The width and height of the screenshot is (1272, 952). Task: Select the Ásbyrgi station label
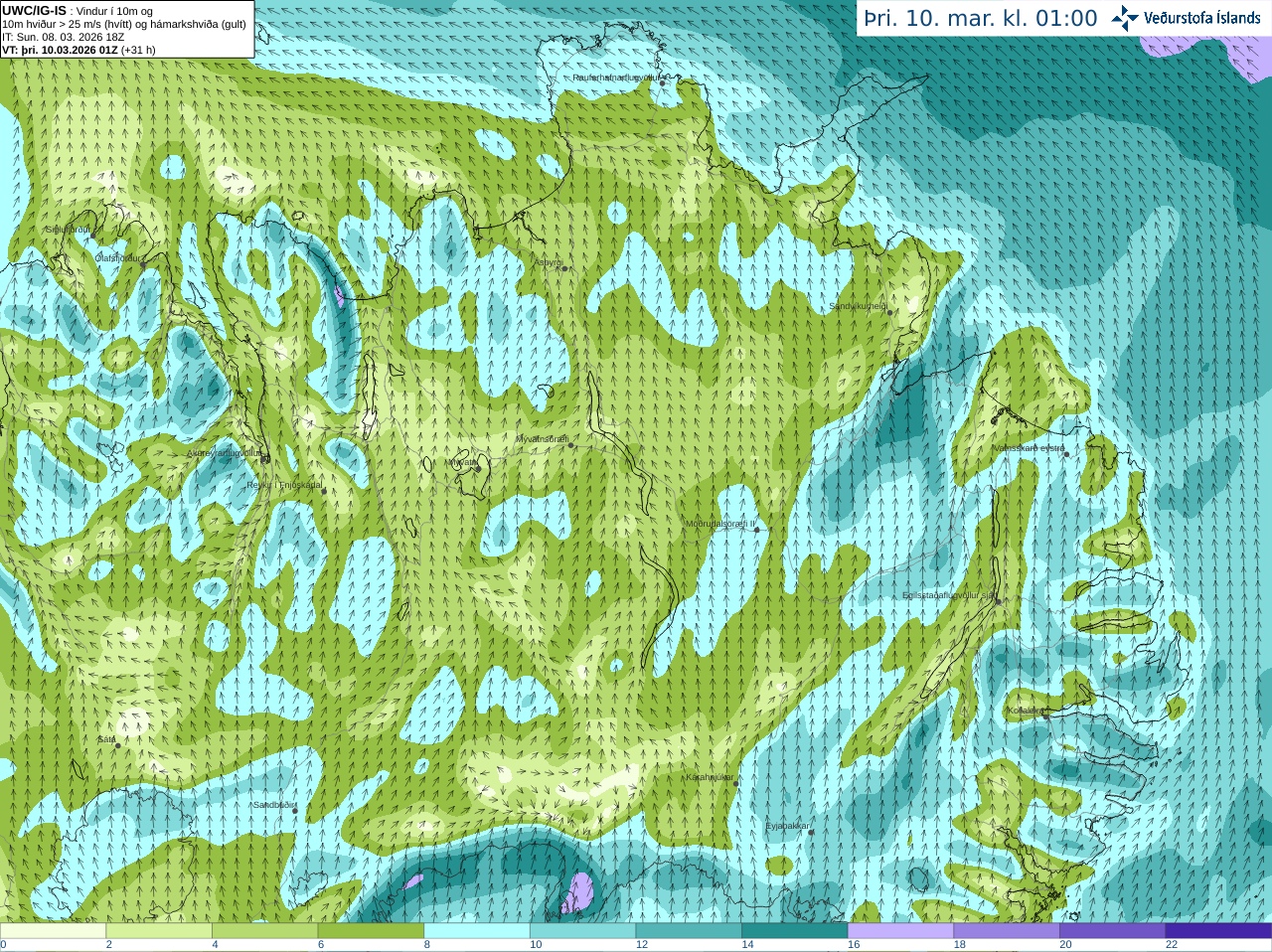549,262
